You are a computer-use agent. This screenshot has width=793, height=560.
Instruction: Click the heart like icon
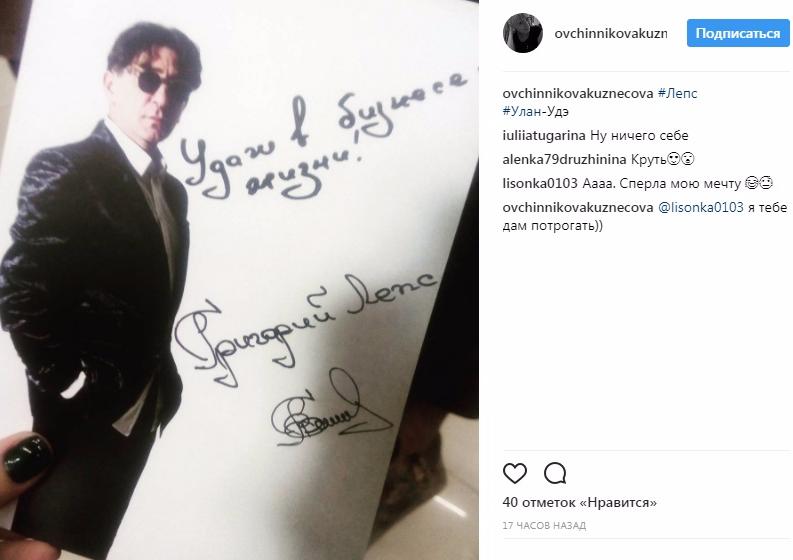pos(515,473)
